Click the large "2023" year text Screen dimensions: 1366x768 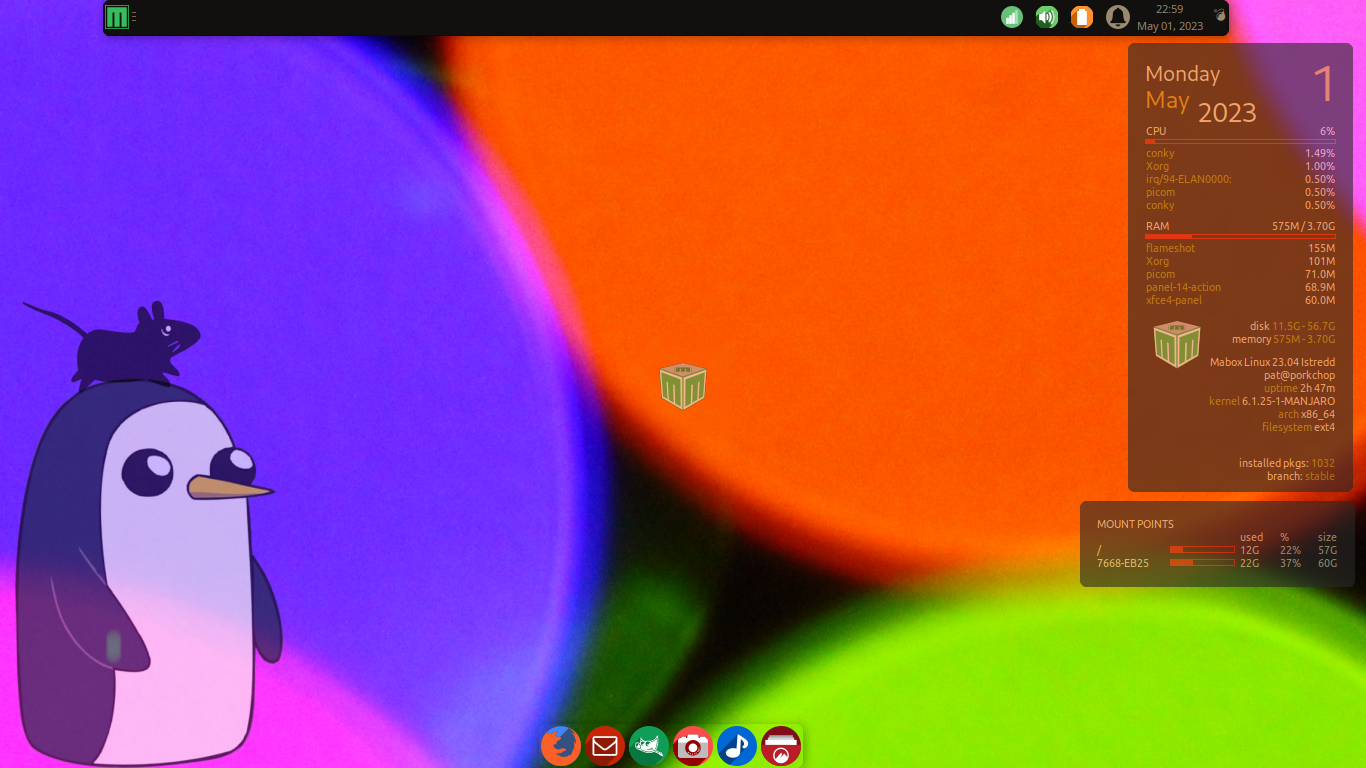1227,113
